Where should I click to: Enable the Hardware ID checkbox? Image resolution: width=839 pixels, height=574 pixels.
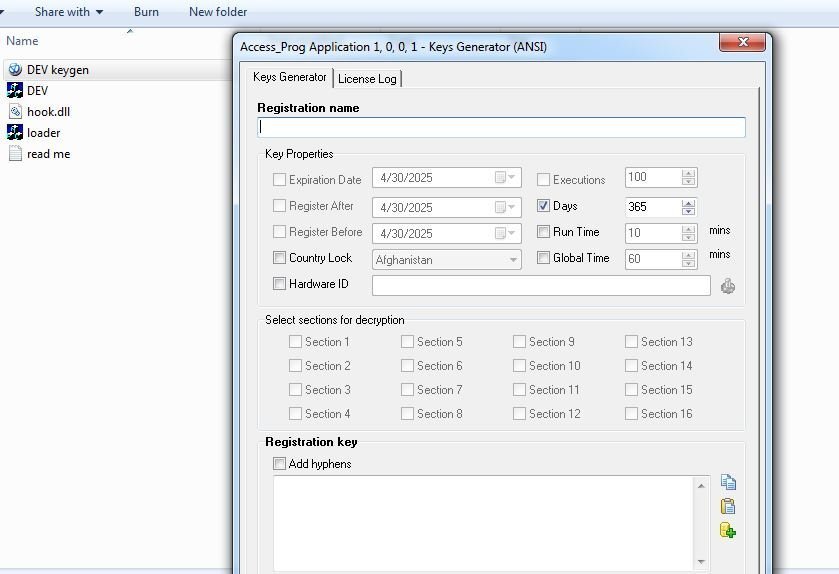[x=280, y=284]
